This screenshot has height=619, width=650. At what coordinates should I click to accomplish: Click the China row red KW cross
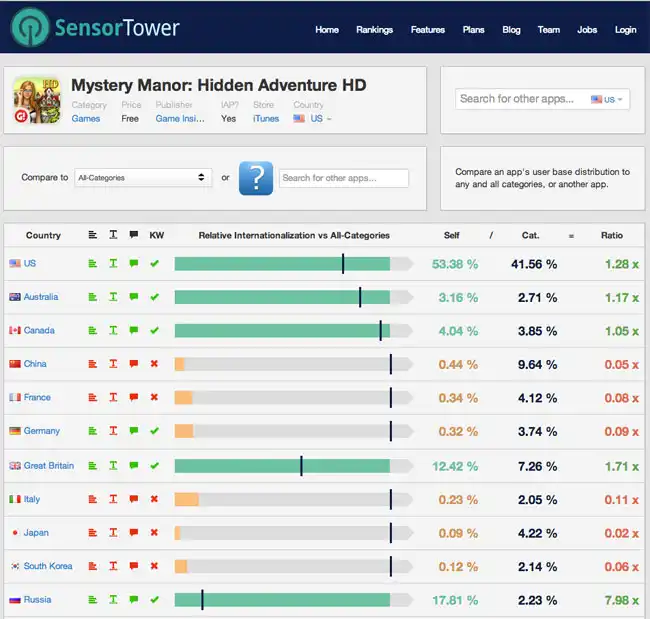tap(154, 364)
